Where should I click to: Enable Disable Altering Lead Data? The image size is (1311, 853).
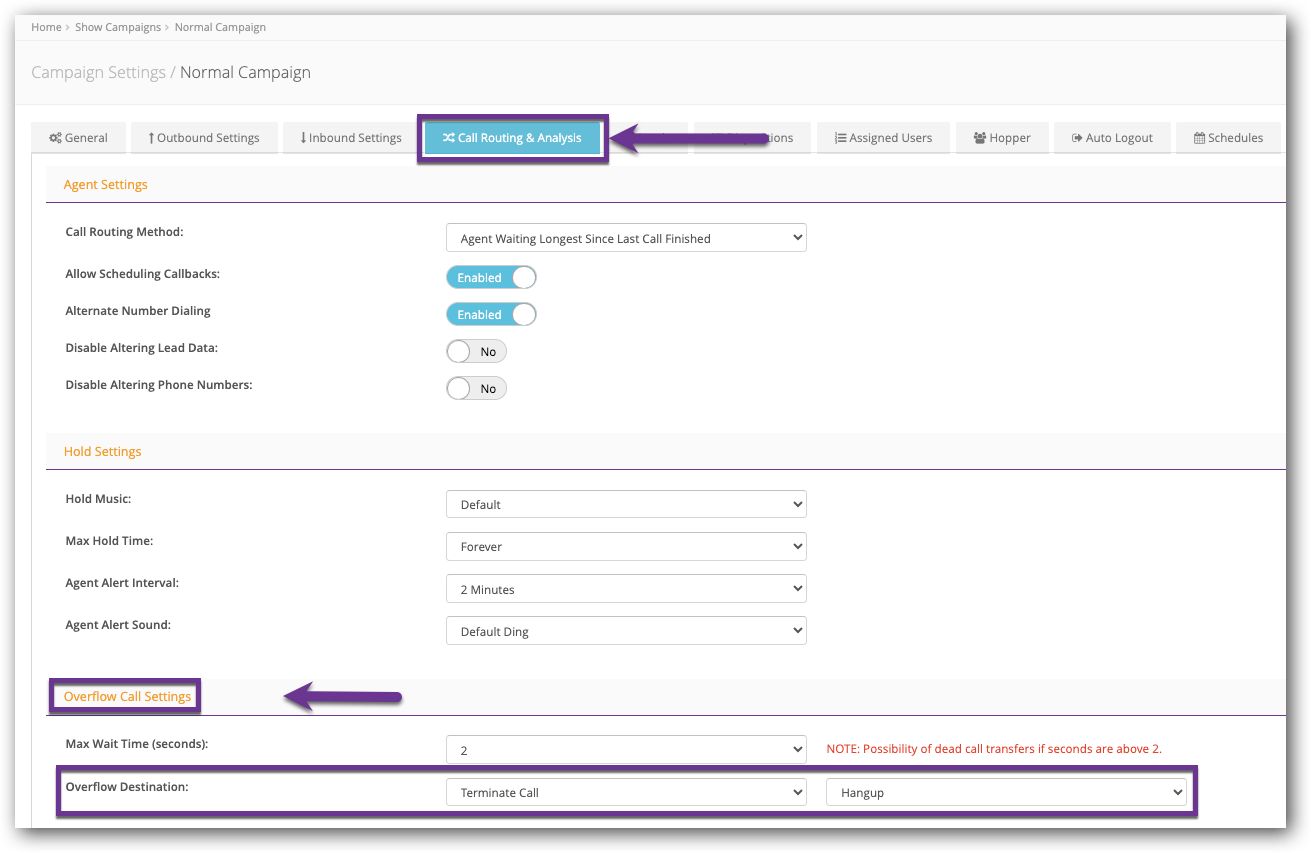476,351
